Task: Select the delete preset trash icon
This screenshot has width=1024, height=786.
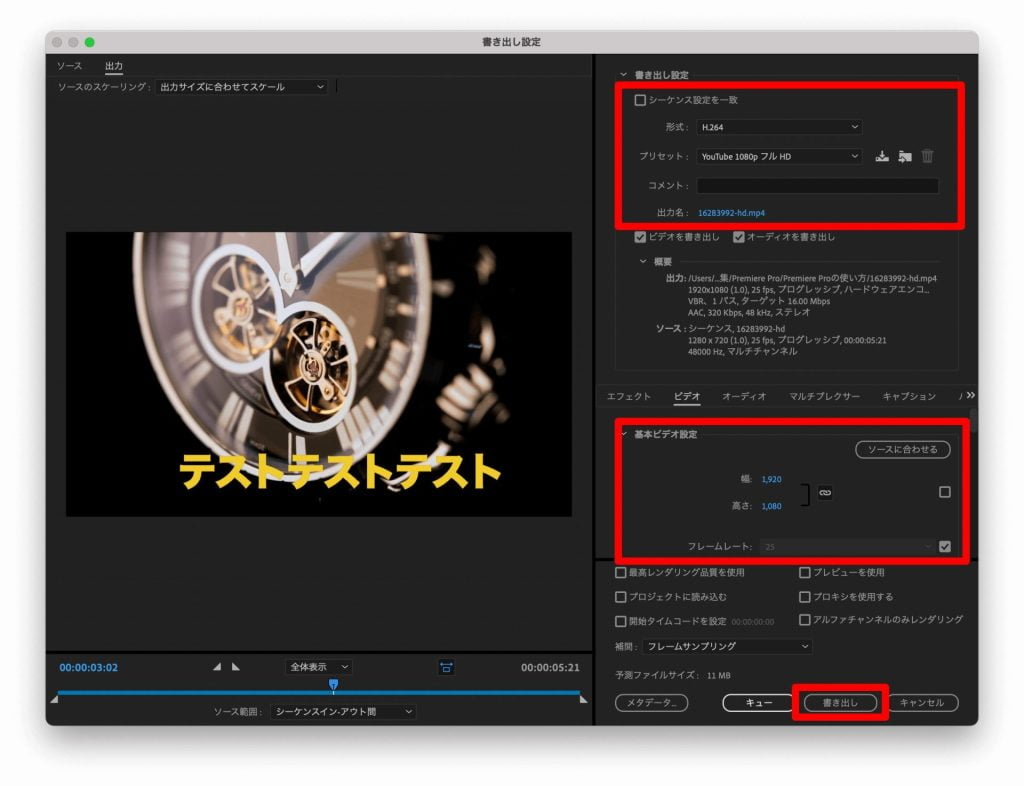Action: click(x=926, y=156)
